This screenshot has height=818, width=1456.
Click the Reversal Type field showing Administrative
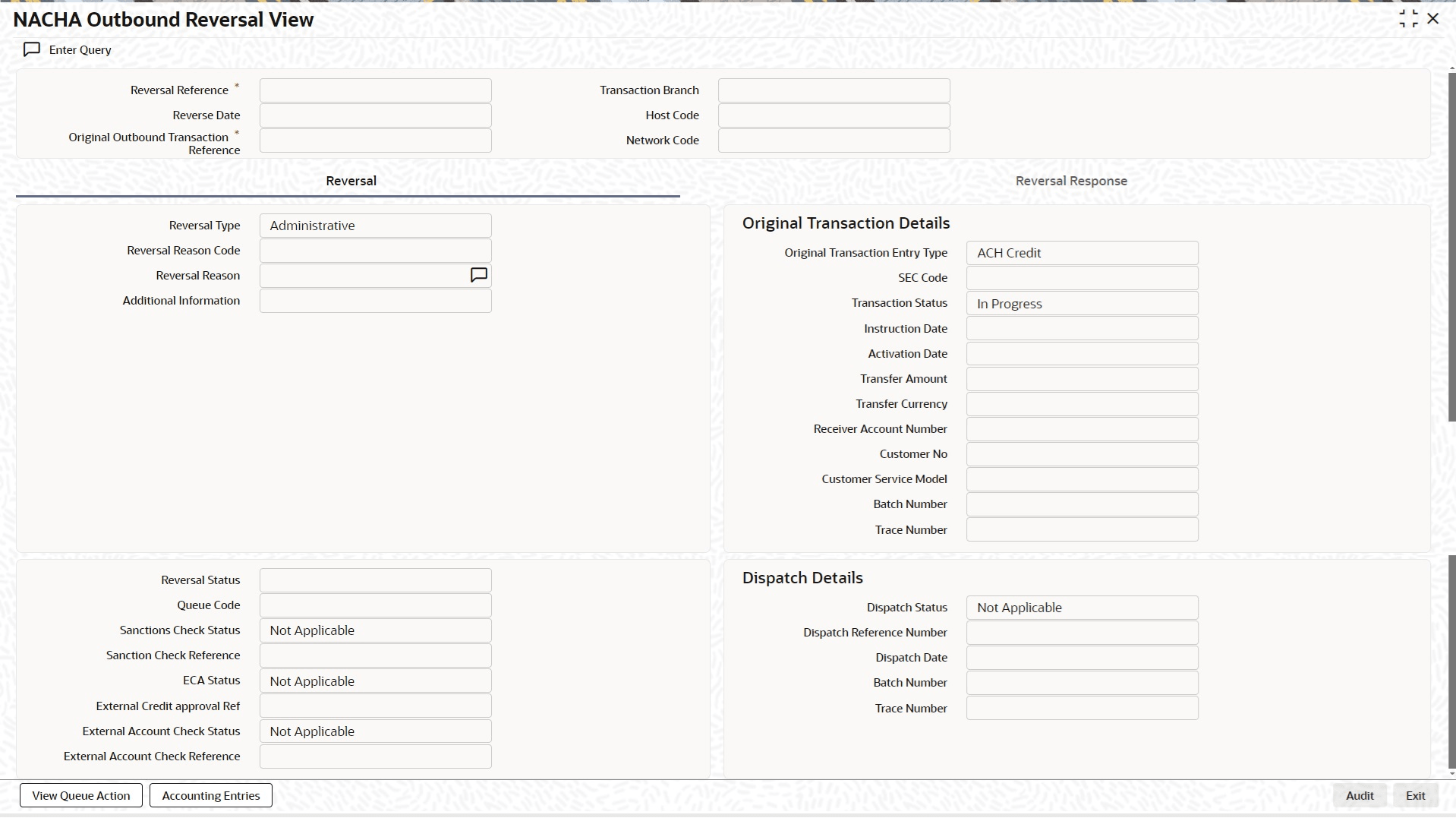tap(376, 226)
